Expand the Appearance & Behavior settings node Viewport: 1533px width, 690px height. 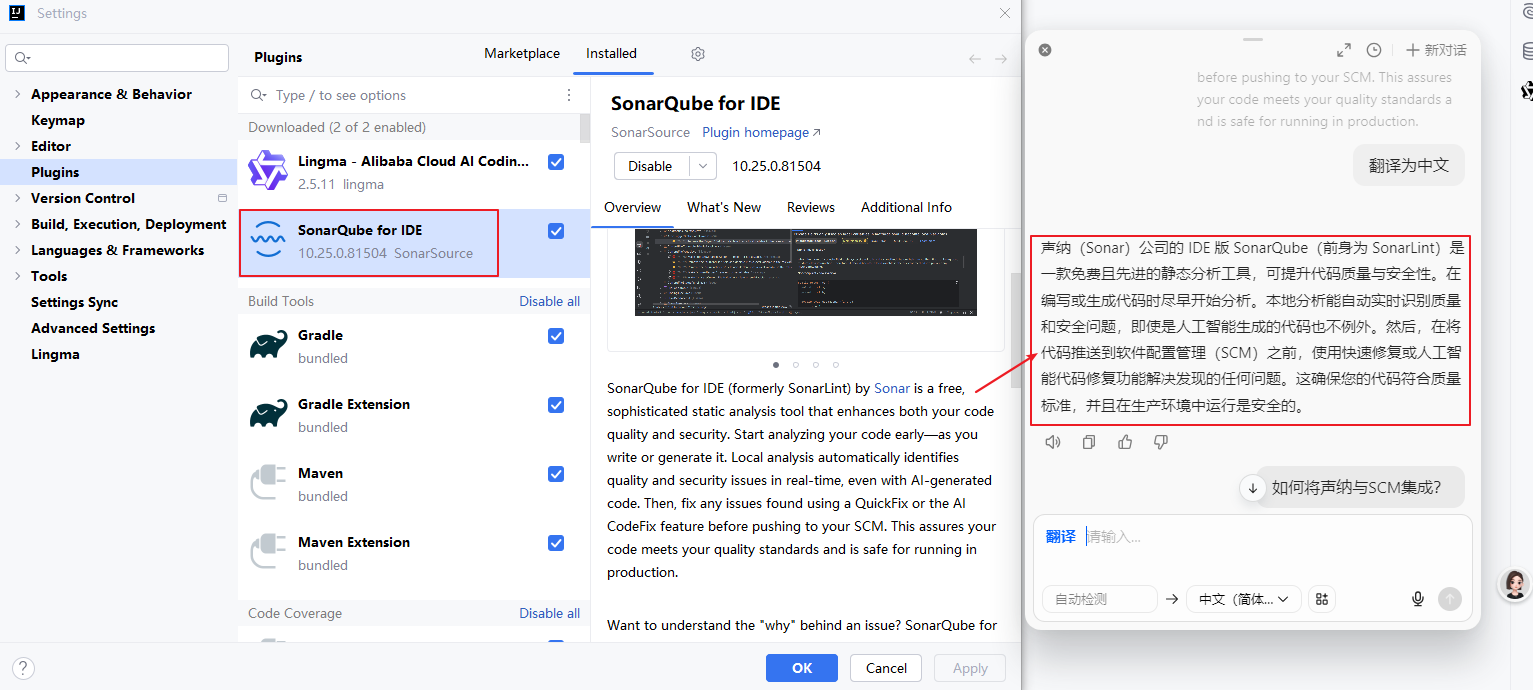click(x=17, y=94)
